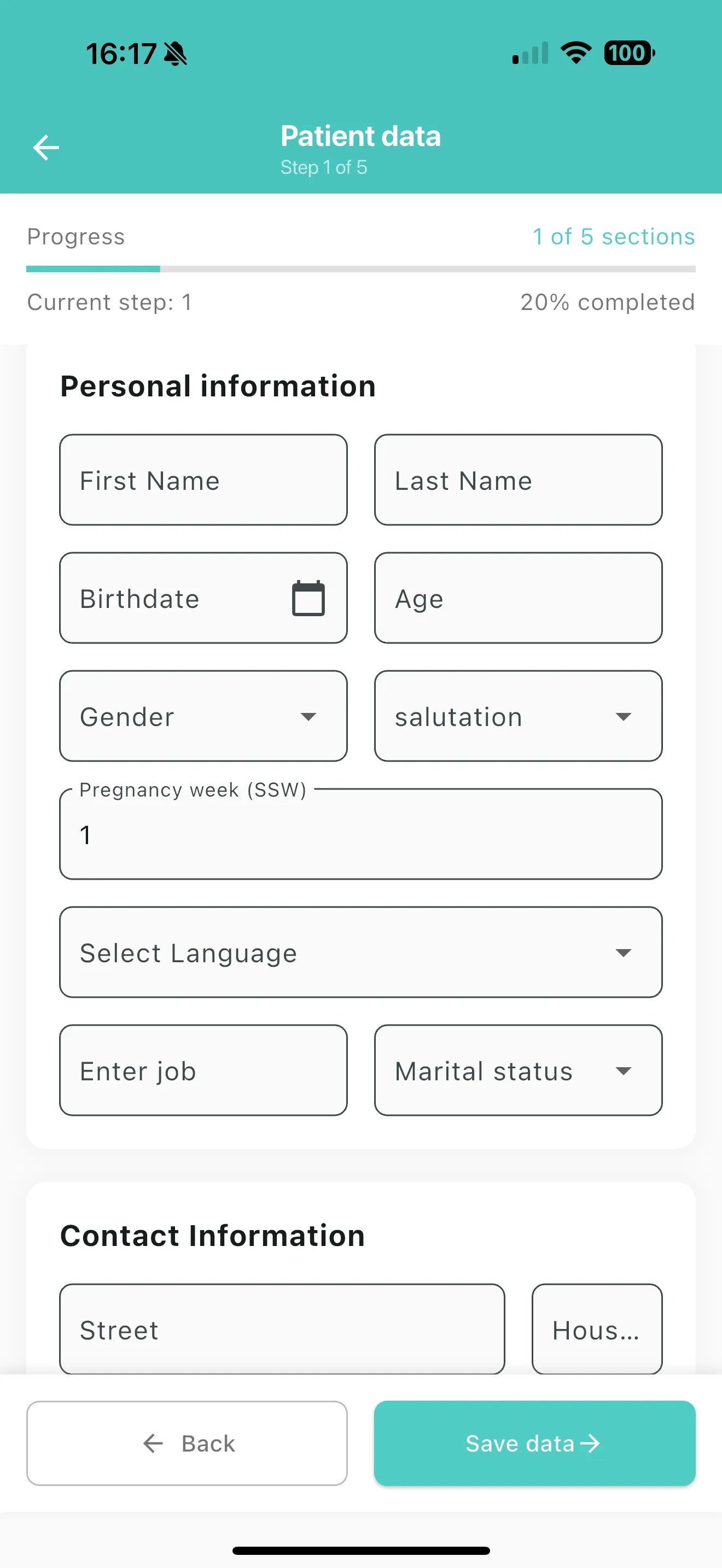Expand the Gender dropdown
The height and width of the screenshot is (1568, 722).
(203, 716)
